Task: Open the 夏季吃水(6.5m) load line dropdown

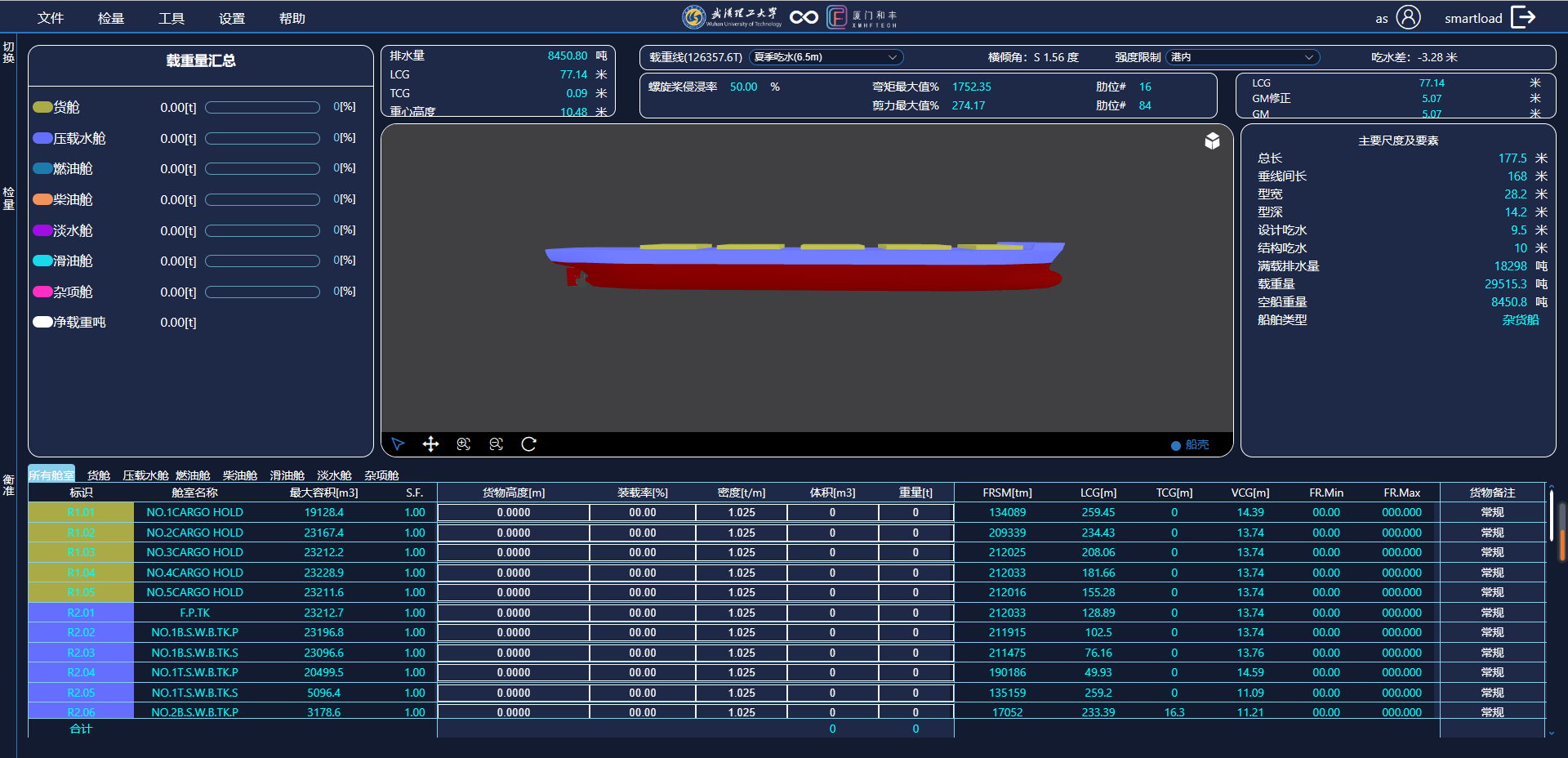Action: pyautogui.click(x=825, y=57)
